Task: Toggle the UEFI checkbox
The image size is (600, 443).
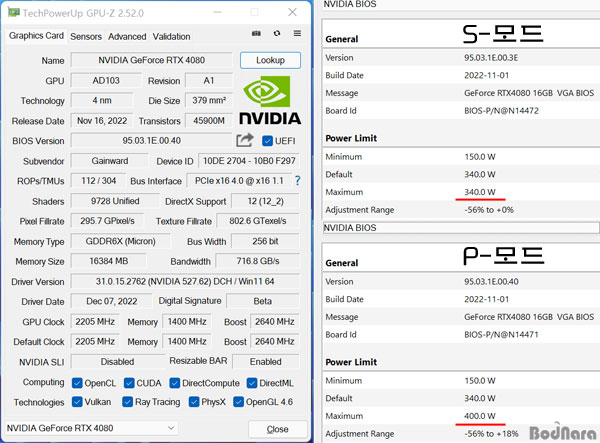Action: 267,141
